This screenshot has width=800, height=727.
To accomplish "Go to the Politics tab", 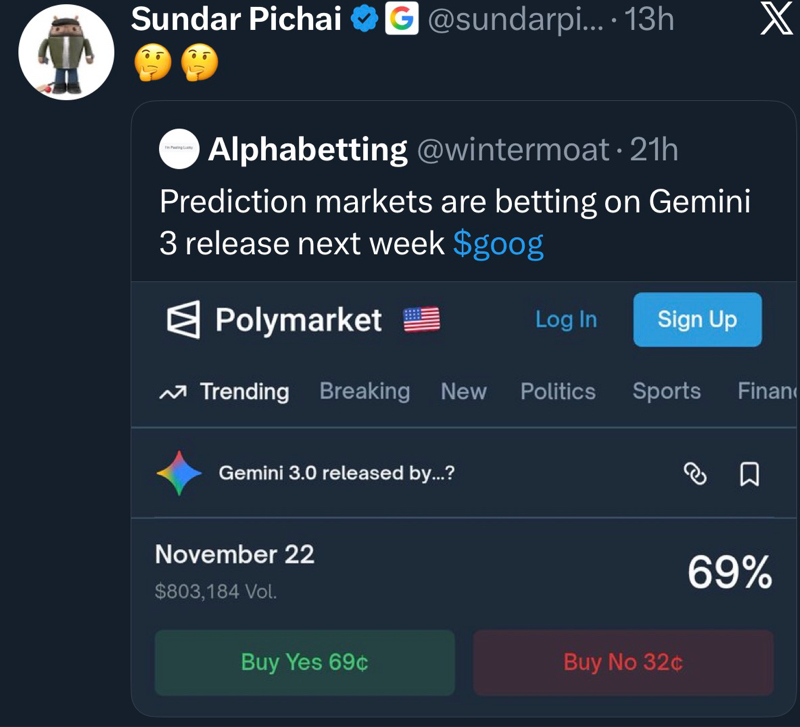I will point(557,391).
